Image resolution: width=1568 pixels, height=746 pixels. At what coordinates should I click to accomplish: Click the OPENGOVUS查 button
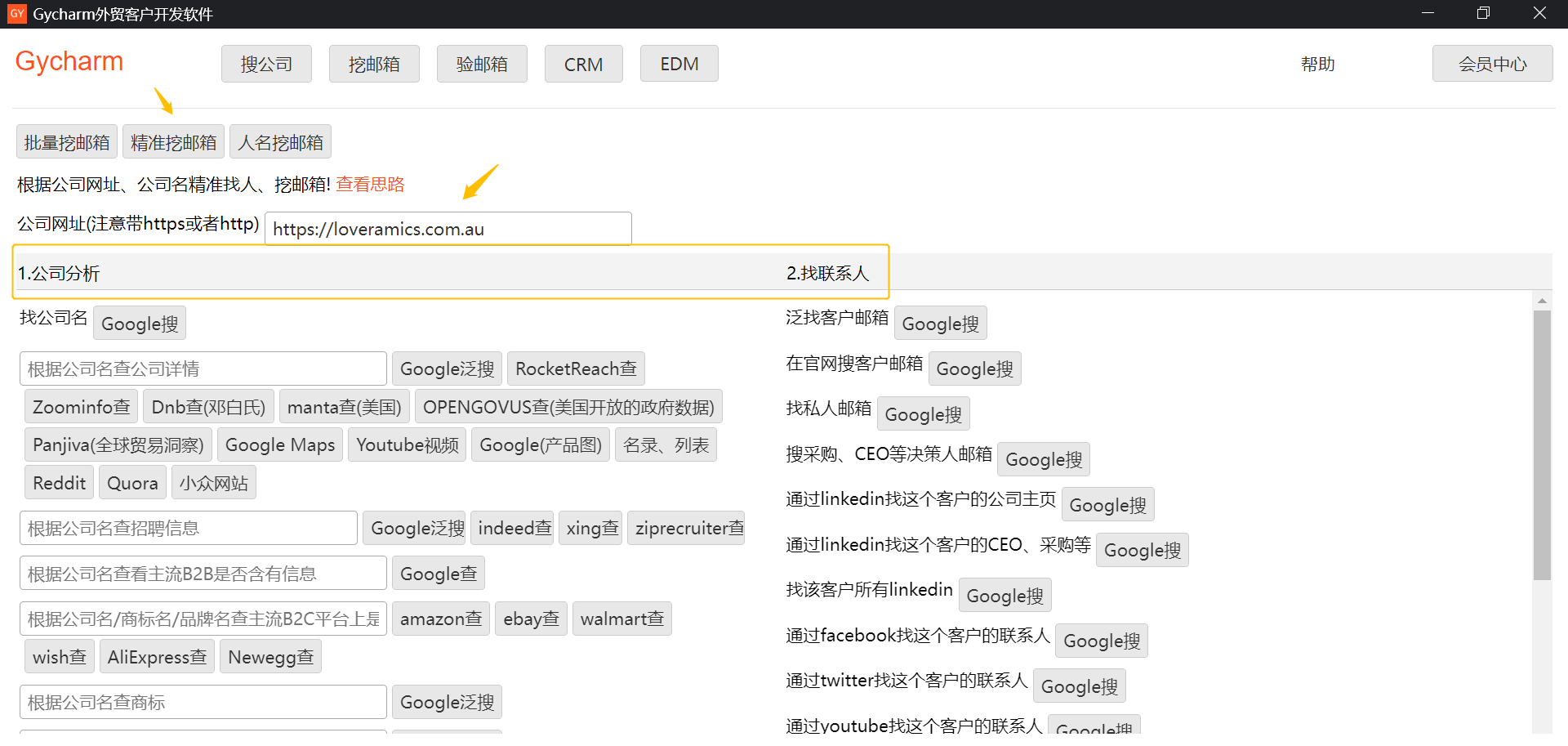click(568, 407)
